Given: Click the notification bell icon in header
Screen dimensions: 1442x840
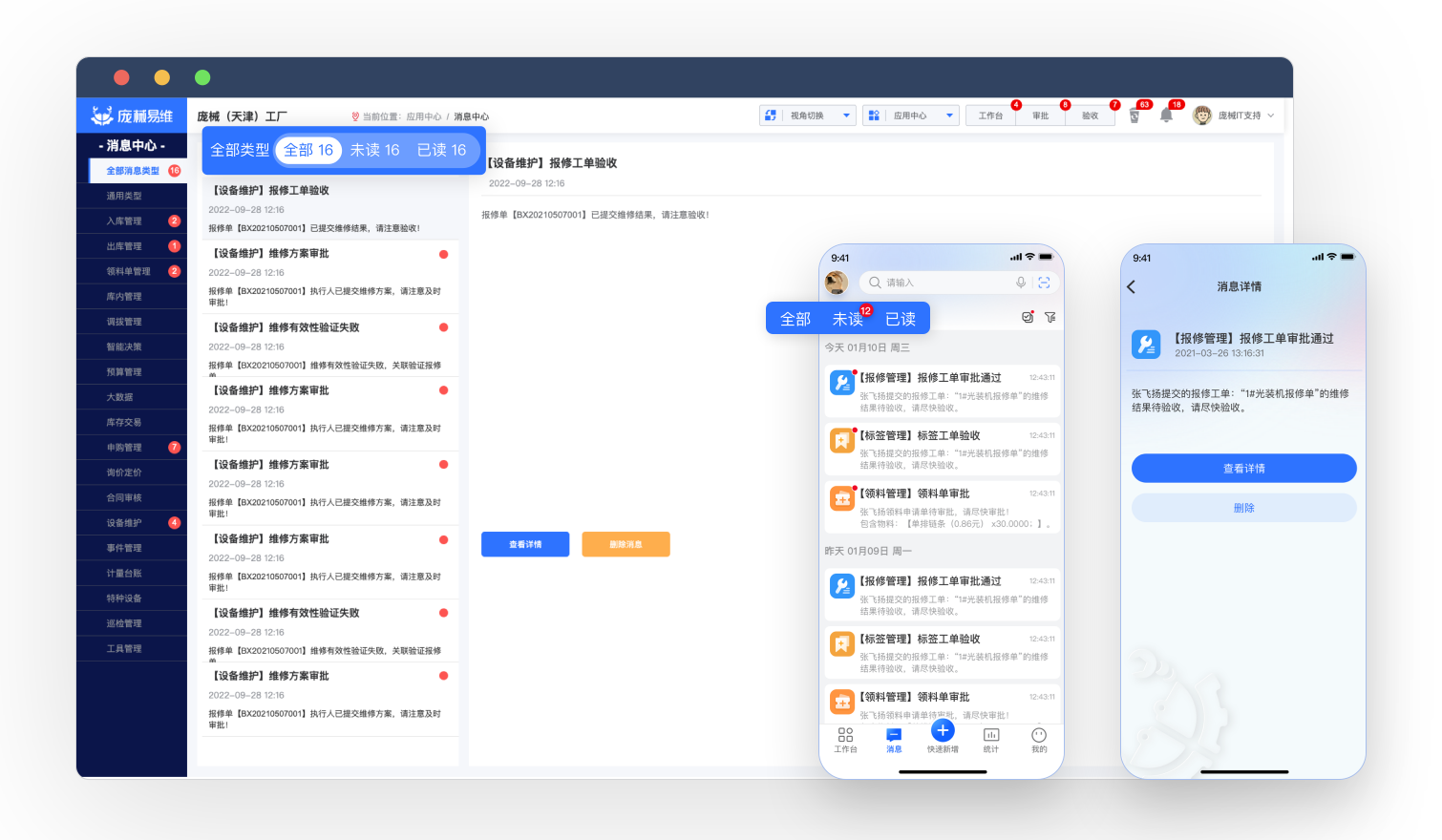Looking at the screenshot, I should click(1166, 115).
